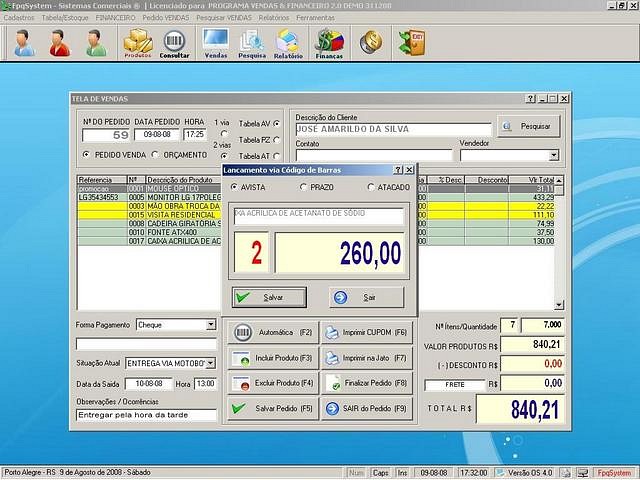Viewport: 640px width, 480px height.
Task: Open the Situação Atual dropdown
Action: (211, 362)
